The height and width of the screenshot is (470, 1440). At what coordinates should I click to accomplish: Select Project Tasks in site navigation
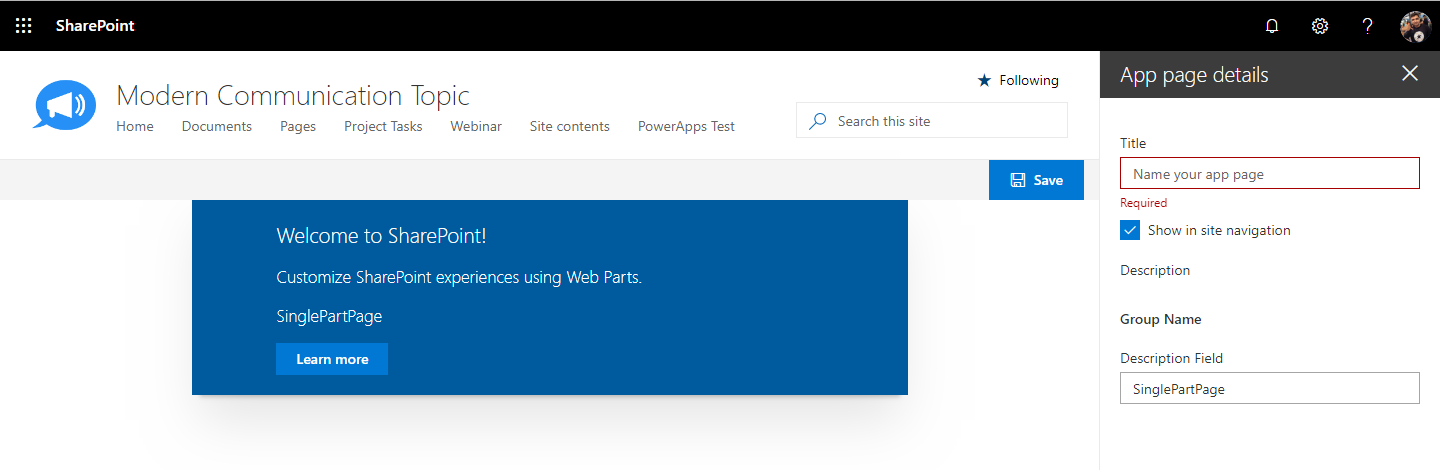pyautogui.click(x=383, y=126)
